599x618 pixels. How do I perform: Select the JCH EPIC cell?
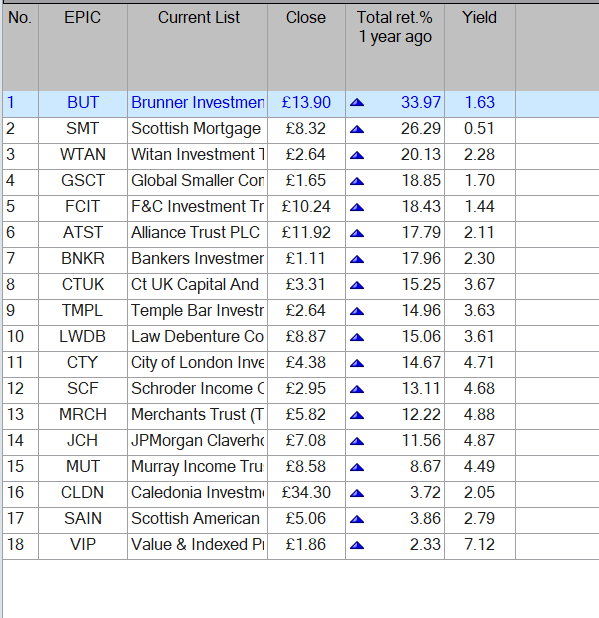[83, 441]
